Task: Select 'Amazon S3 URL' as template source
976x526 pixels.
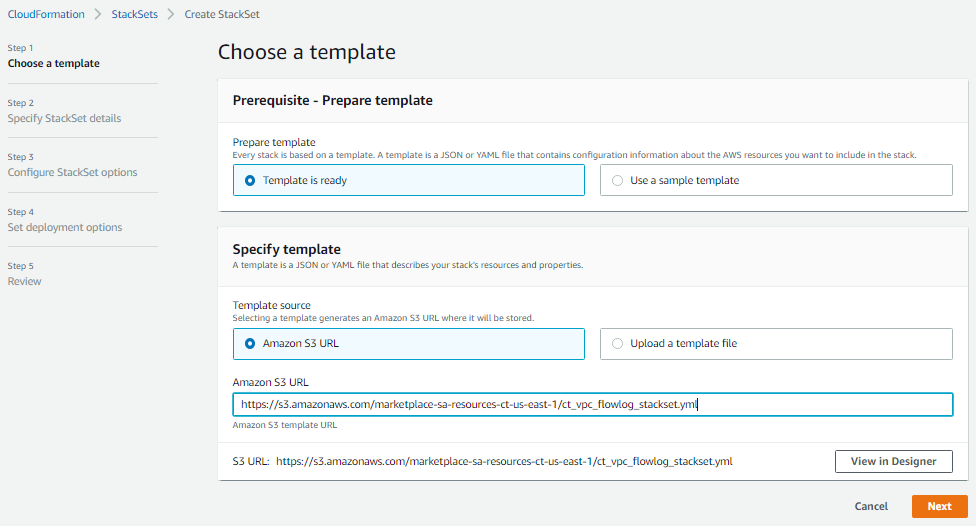Action: pyautogui.click(x=249, y=343)
